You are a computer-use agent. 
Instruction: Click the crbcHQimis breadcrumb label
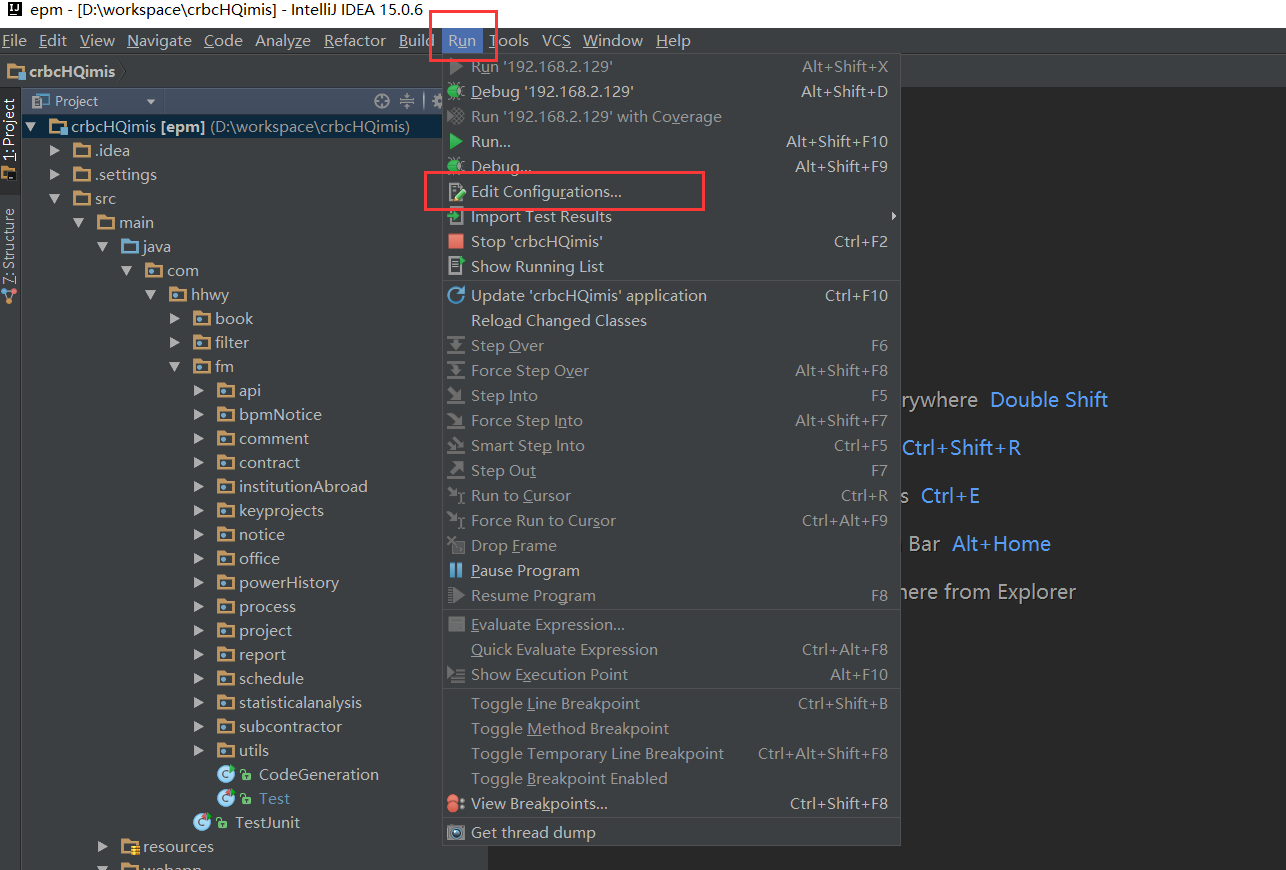(72, 72)
